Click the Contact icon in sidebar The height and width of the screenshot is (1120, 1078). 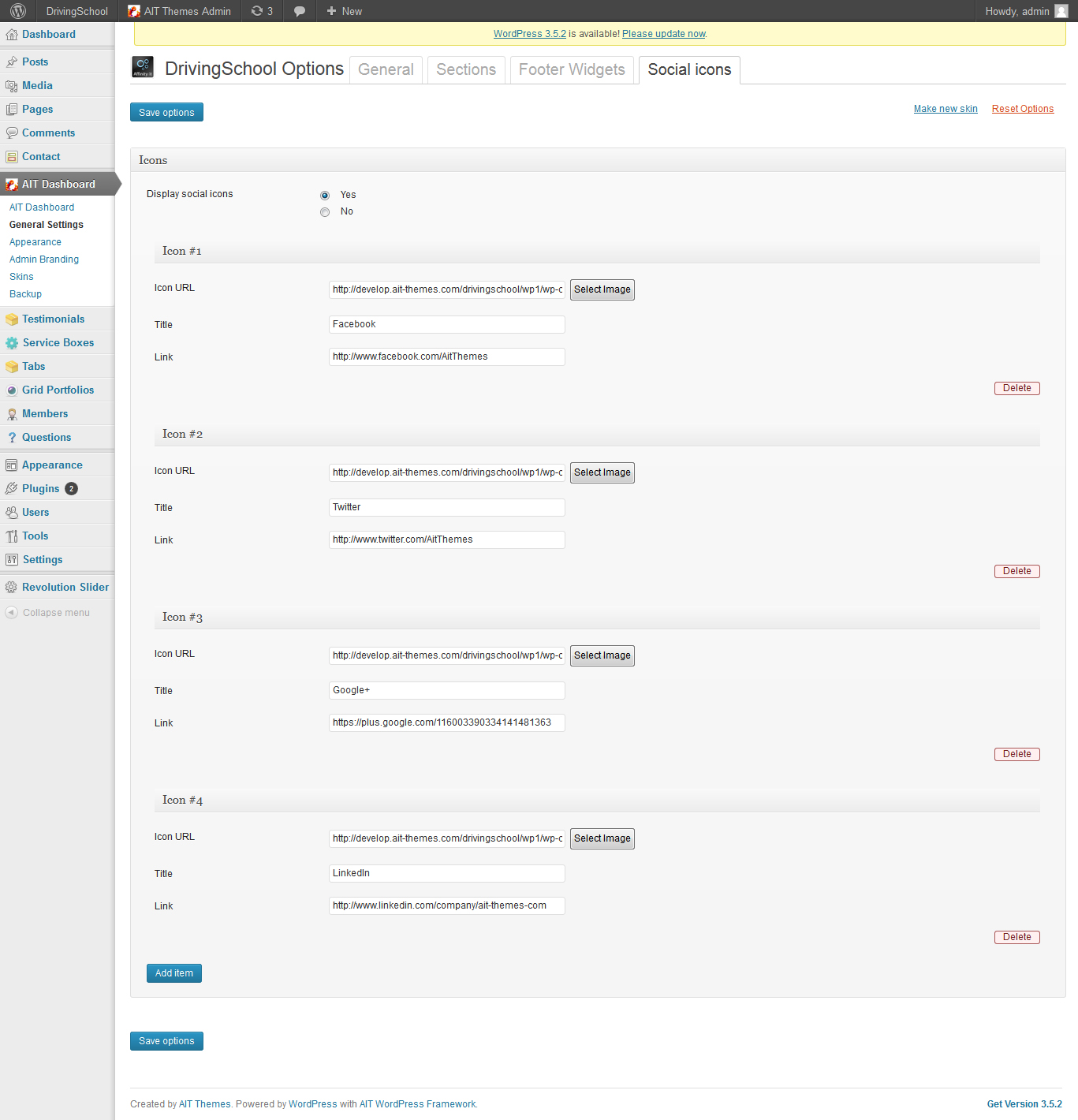point(12,157)
